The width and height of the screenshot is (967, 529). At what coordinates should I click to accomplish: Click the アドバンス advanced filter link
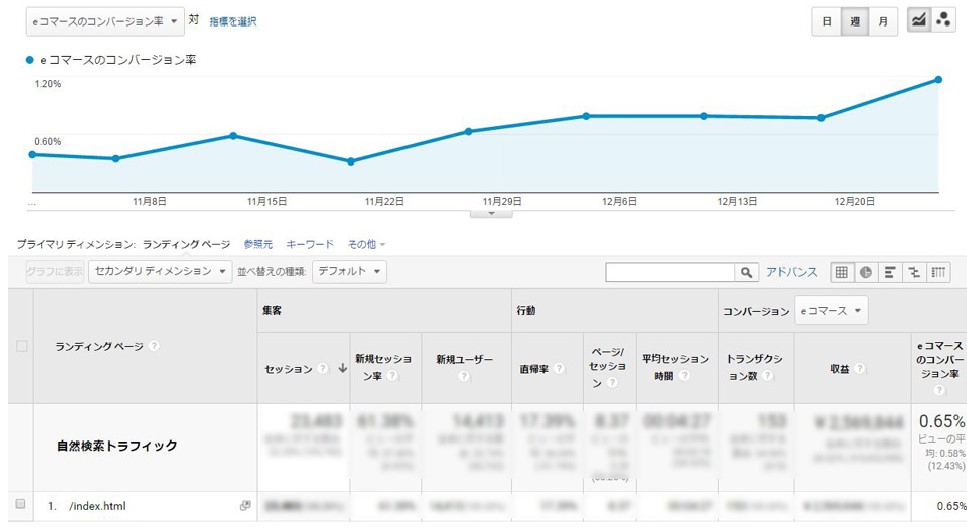[x=792, y=272]
